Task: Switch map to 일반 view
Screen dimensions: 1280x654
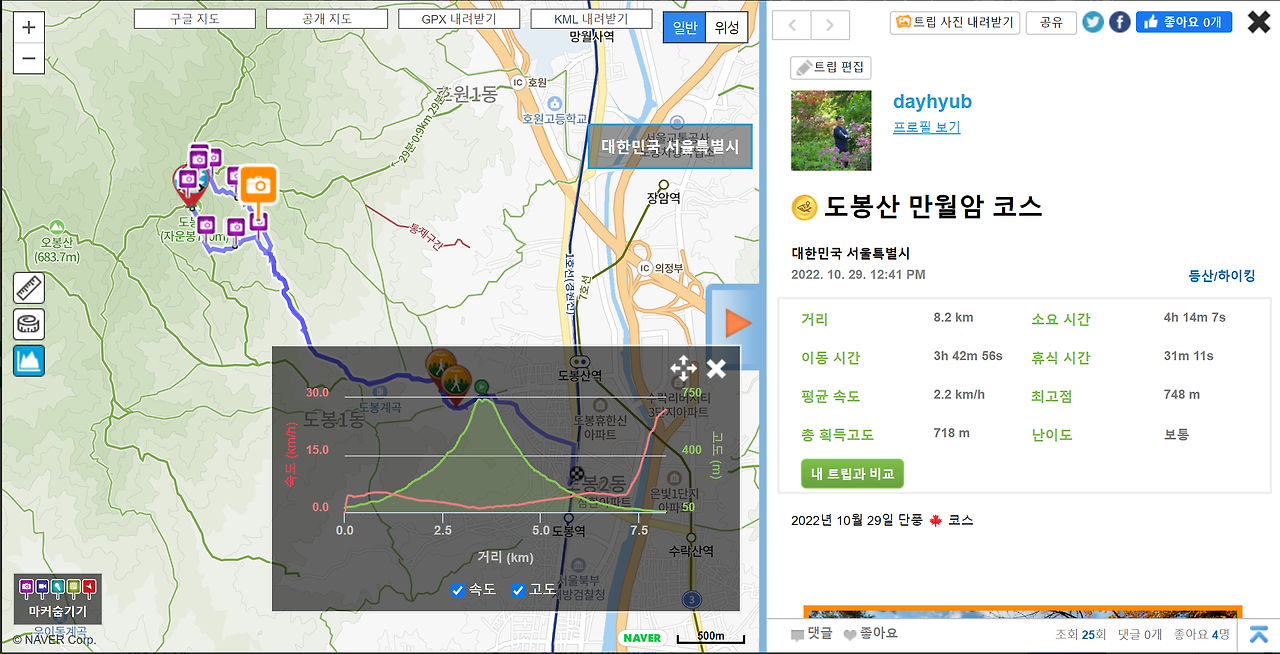Action: [685, 28]
